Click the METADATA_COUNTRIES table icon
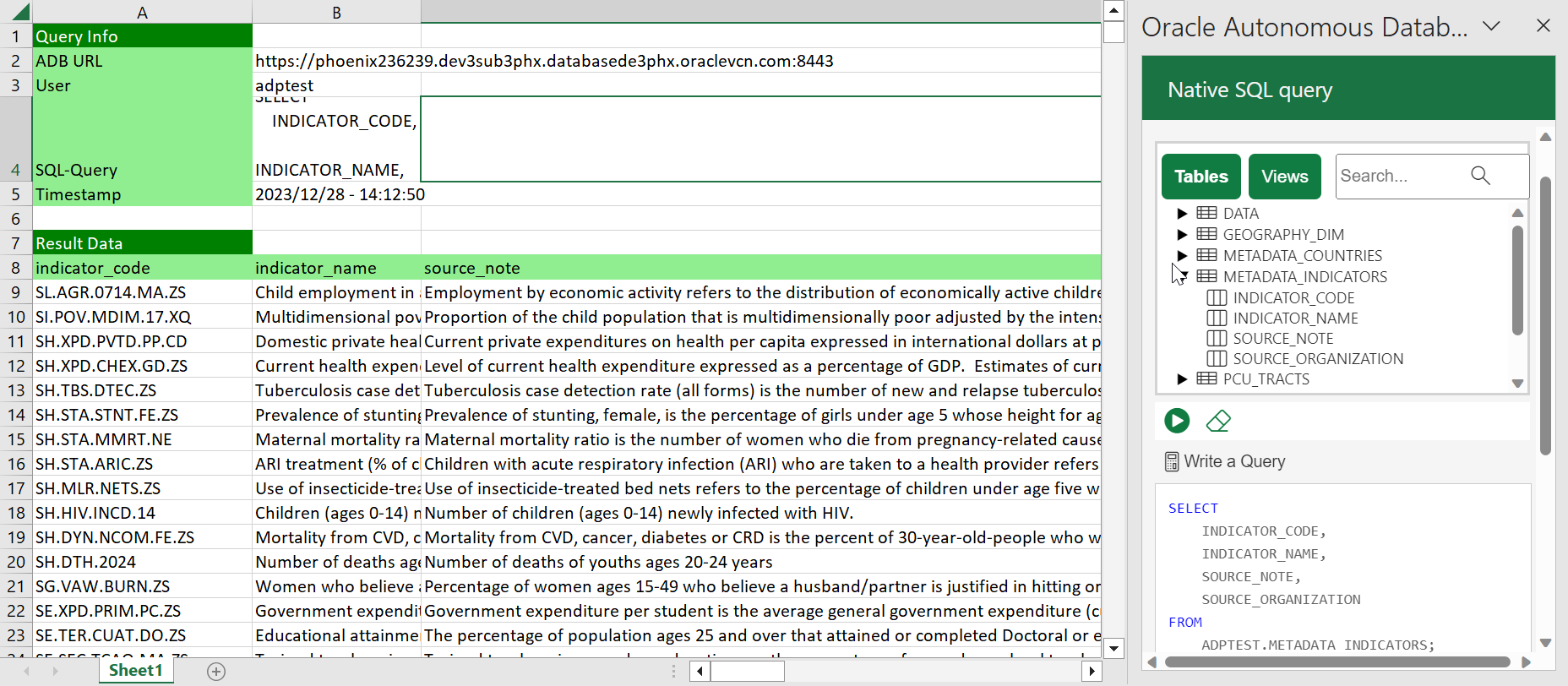The image size is (1568, 686). [x=1207, y=255]
